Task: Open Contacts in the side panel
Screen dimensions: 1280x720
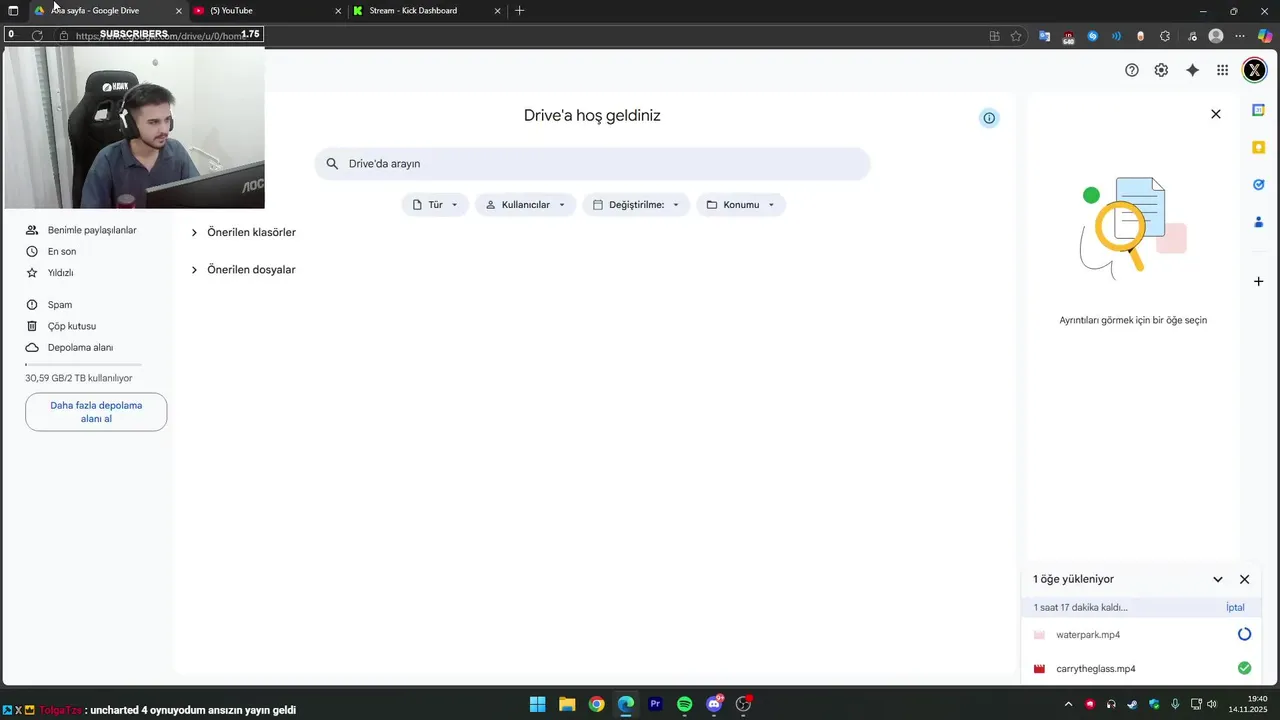Action: point(1259,222)
